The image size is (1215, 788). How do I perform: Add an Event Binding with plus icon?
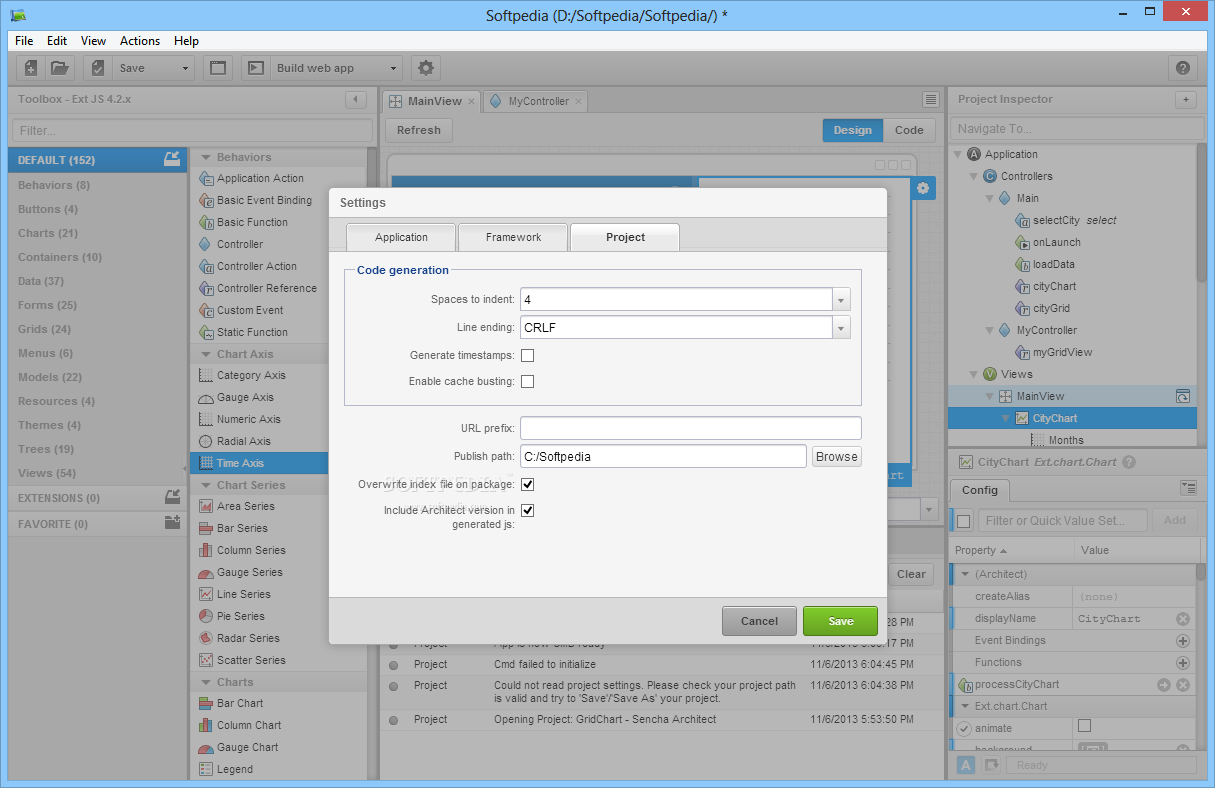pos(1183,640)
